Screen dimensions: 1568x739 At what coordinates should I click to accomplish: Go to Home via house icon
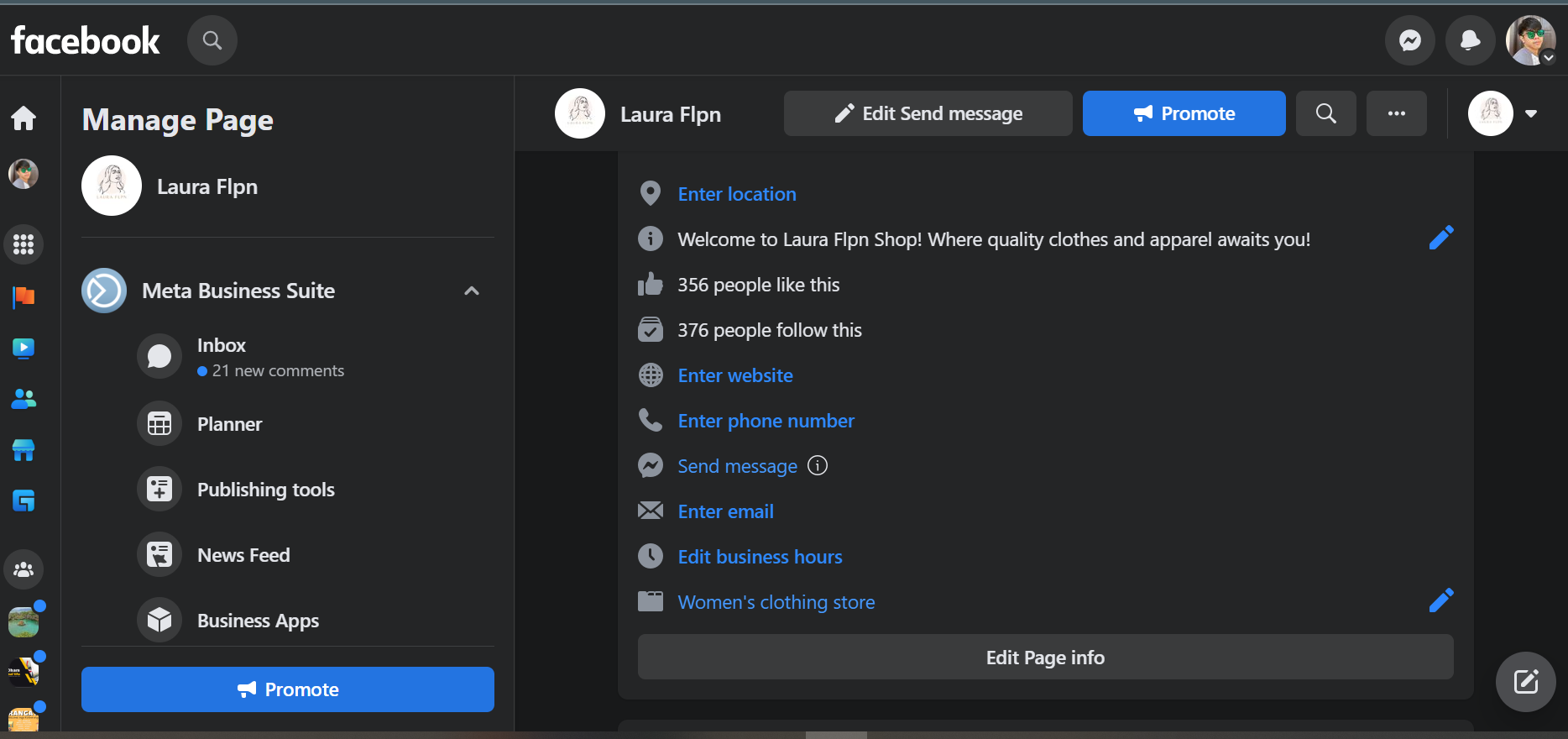pos(24,118)
